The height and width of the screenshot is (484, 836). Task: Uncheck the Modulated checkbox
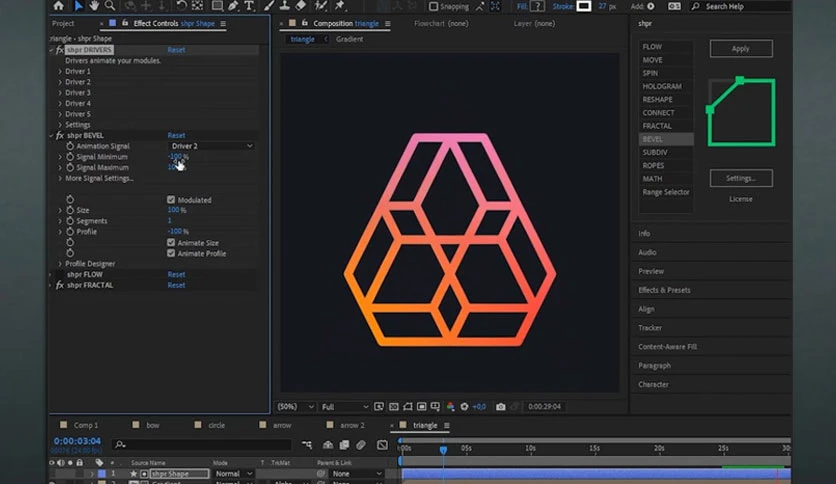[x=171, y=199]
